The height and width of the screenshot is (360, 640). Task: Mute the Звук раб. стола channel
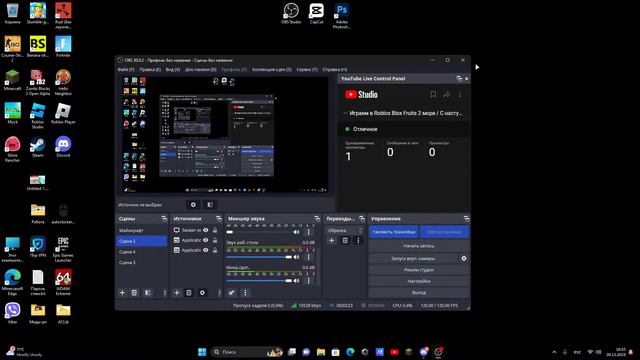pyautogui.click(x=296, y=257)
